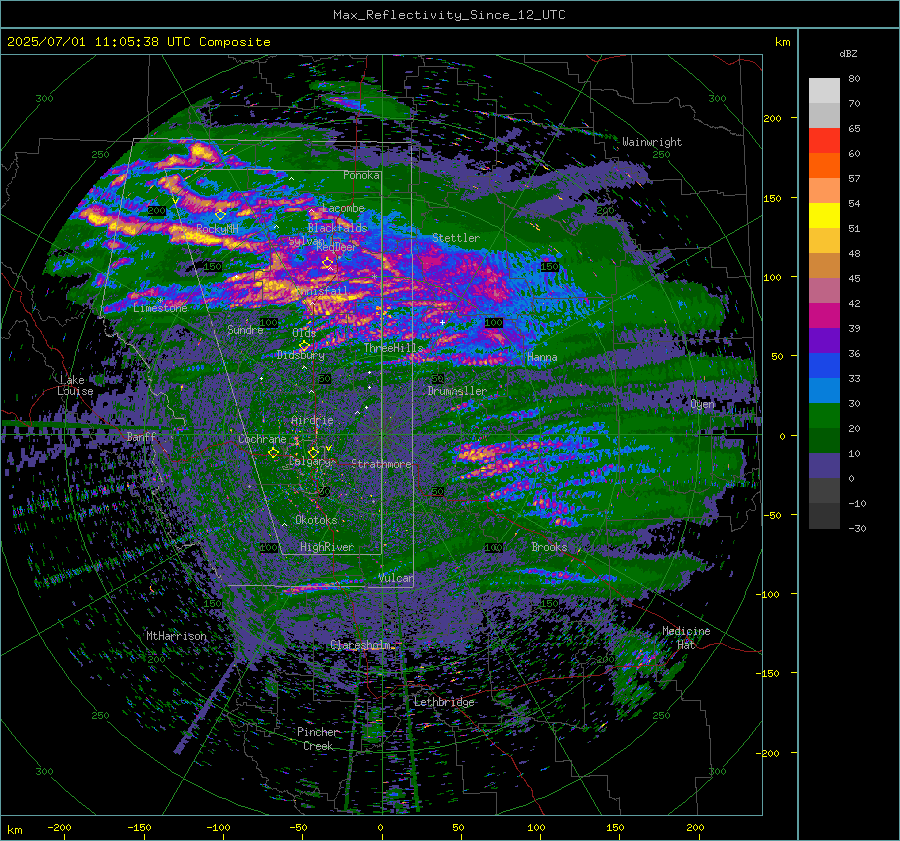
Task: Click the km unit label at bottom-left corner
Action: 14,830
